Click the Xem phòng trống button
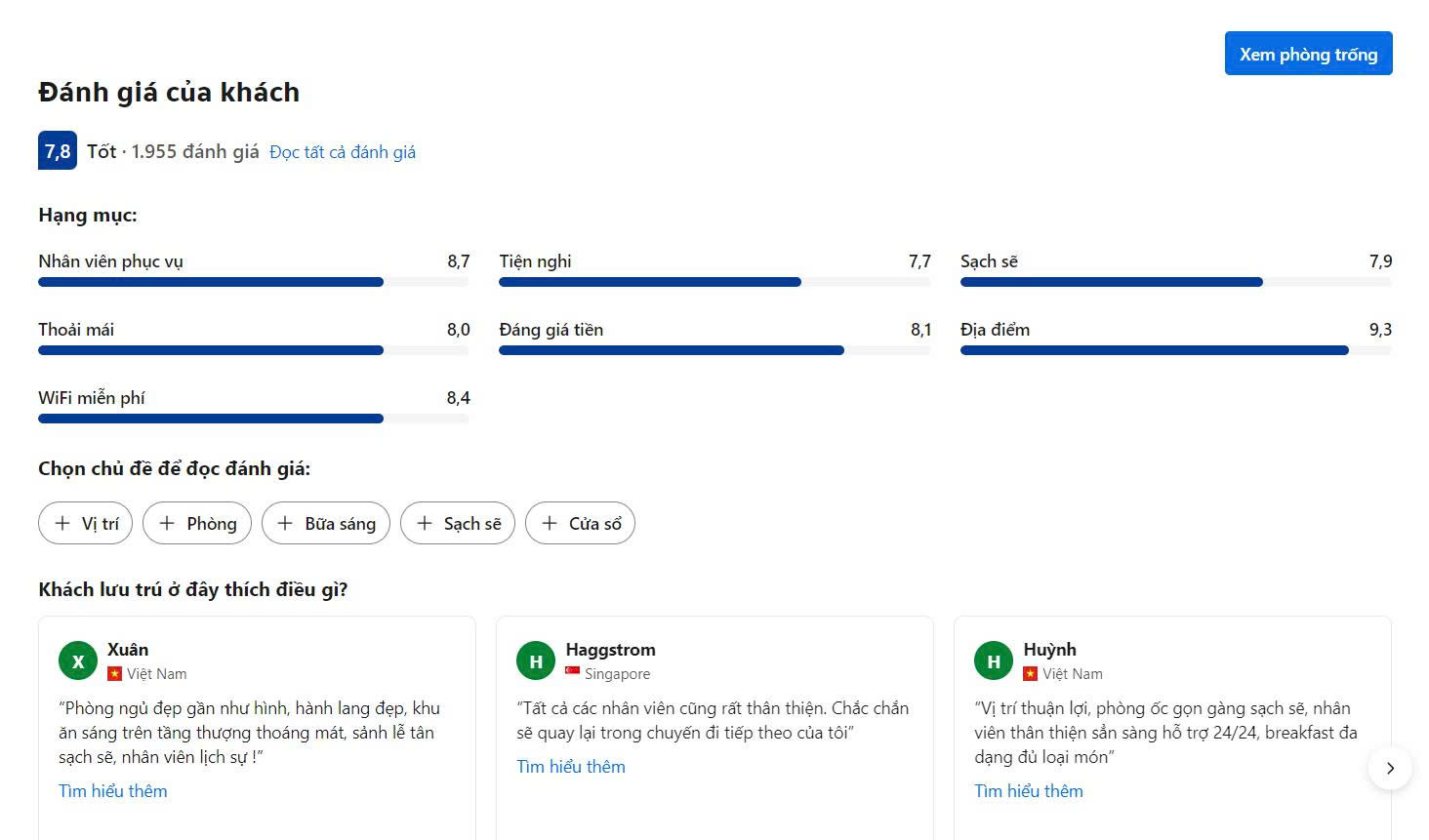Image resolution: width=1429 pixels, height=840 pixels. click(x=1308, y=54)
